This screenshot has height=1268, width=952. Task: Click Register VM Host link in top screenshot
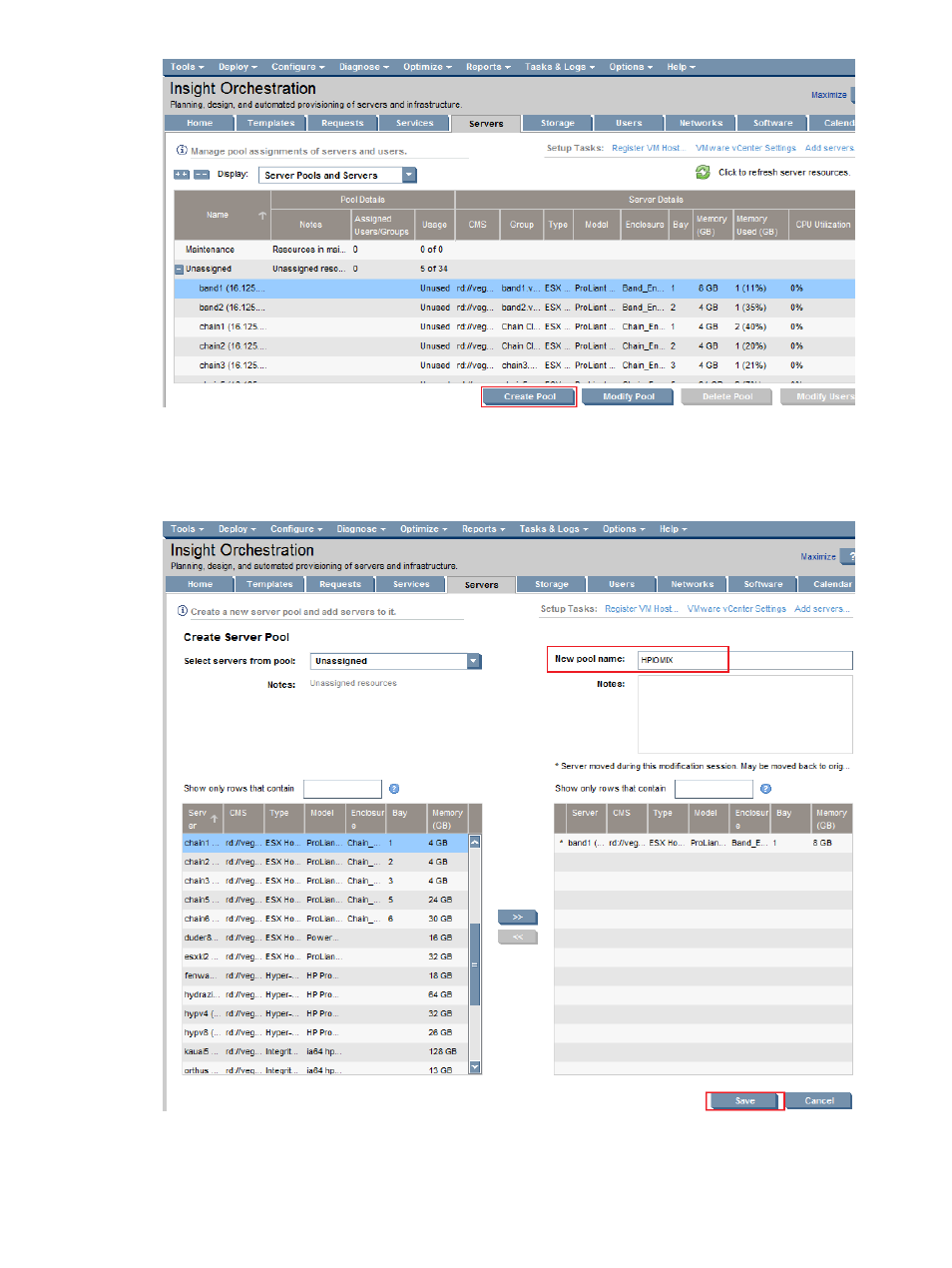pos(648,148)
